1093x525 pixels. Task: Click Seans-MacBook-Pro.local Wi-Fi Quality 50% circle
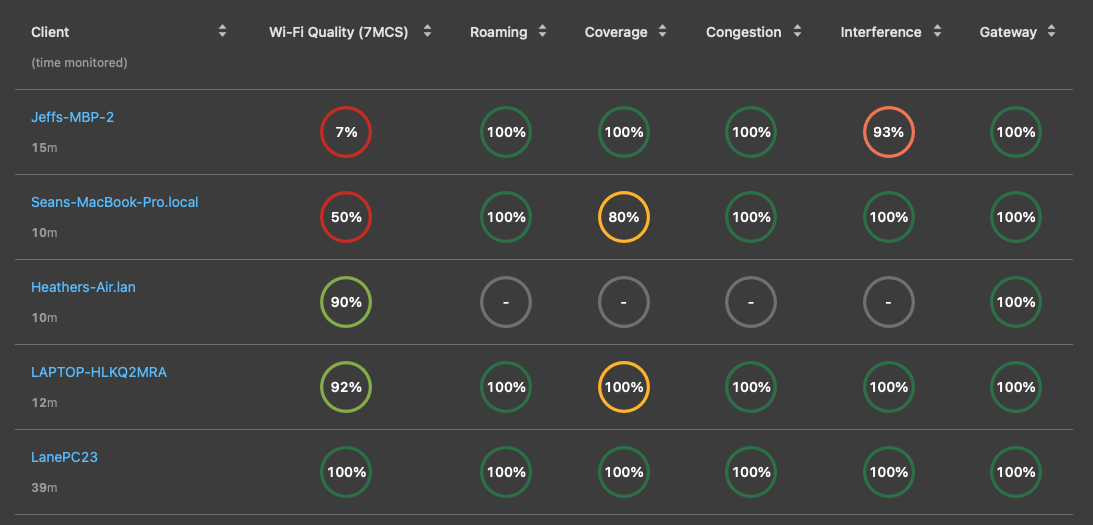coord(346,217)
